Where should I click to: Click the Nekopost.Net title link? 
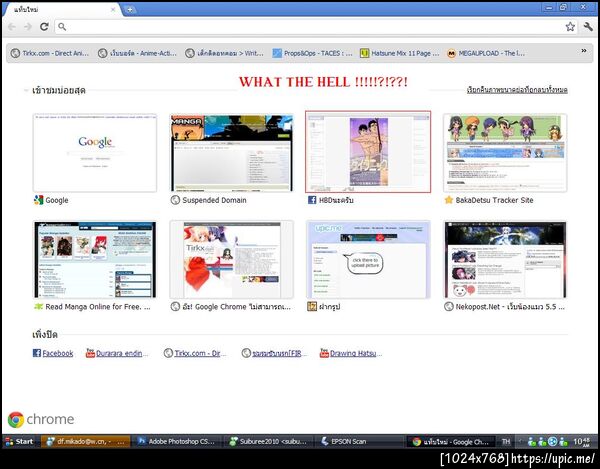pos(510,307)
